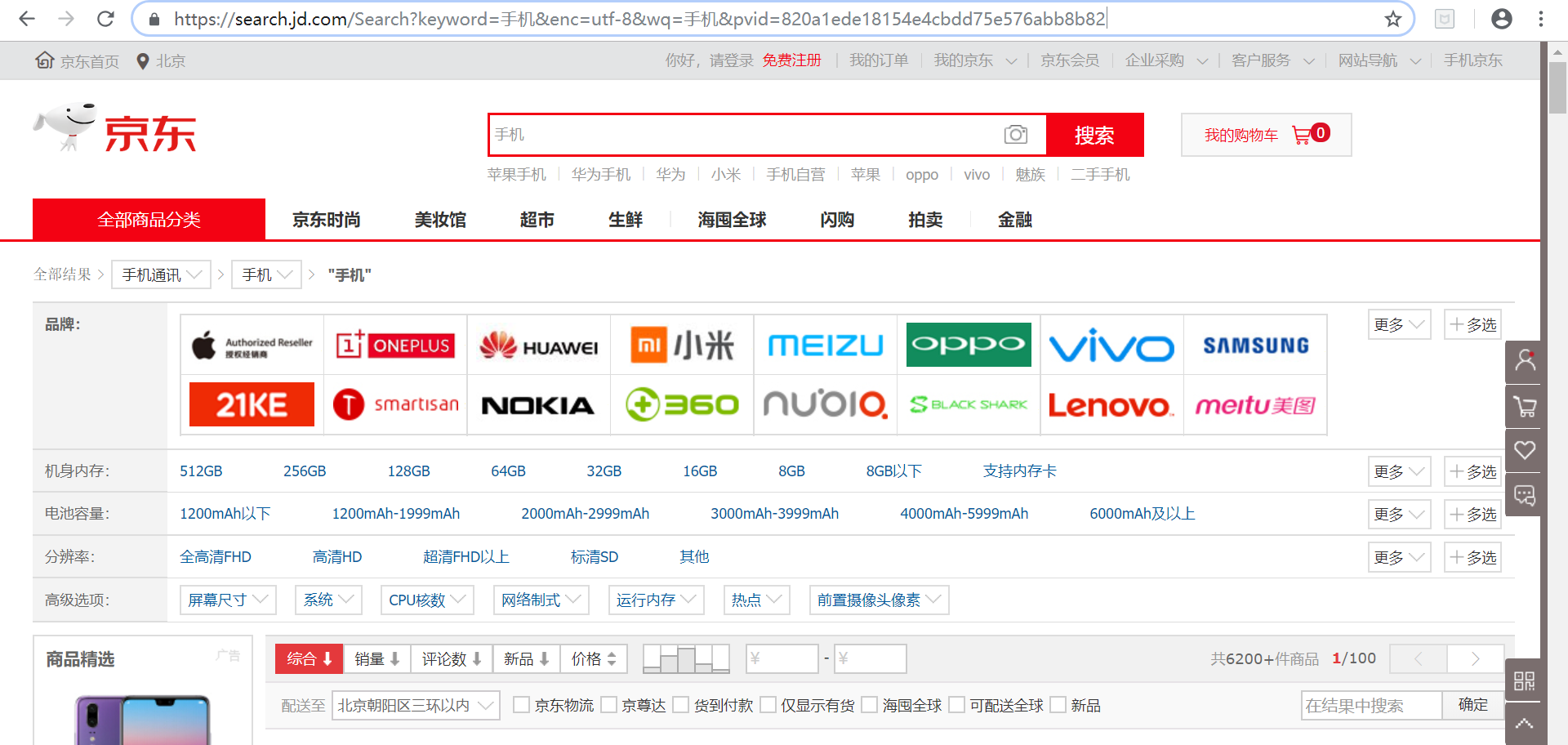The width and height of the screenshot is (1568, 745).
Task: Select the Samsung brand logo
Action: (1255, 346)
